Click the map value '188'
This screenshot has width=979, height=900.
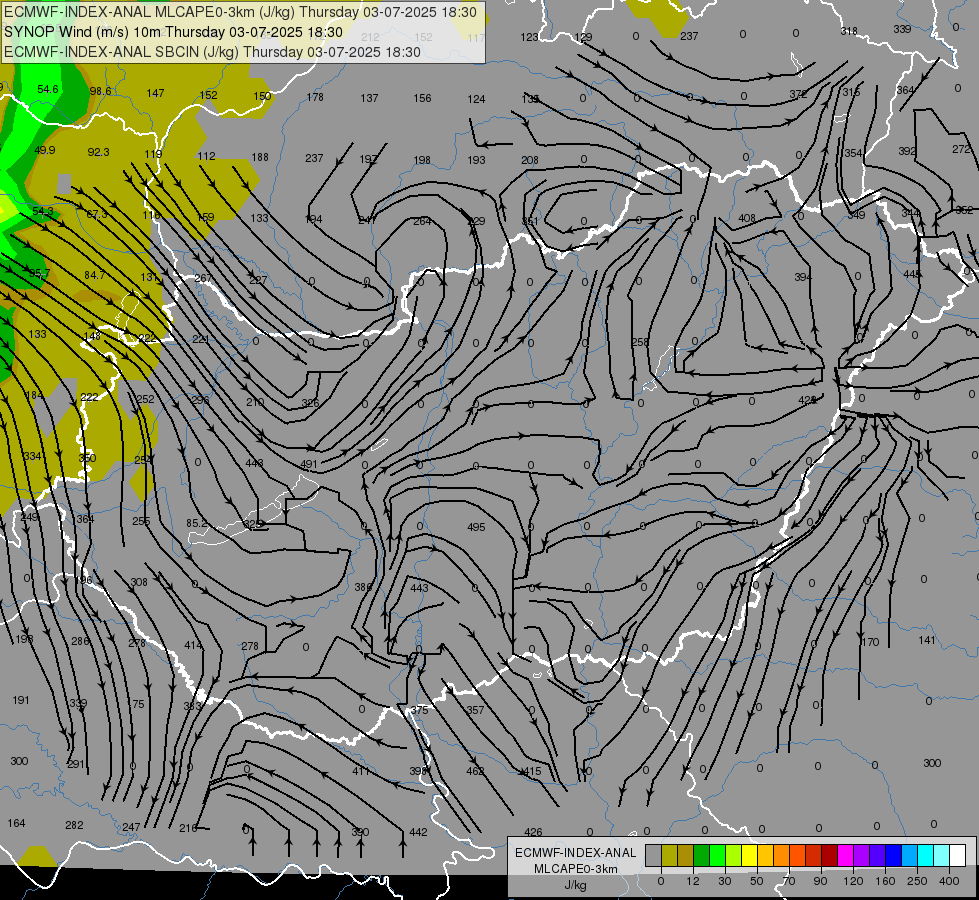(260, 157)
